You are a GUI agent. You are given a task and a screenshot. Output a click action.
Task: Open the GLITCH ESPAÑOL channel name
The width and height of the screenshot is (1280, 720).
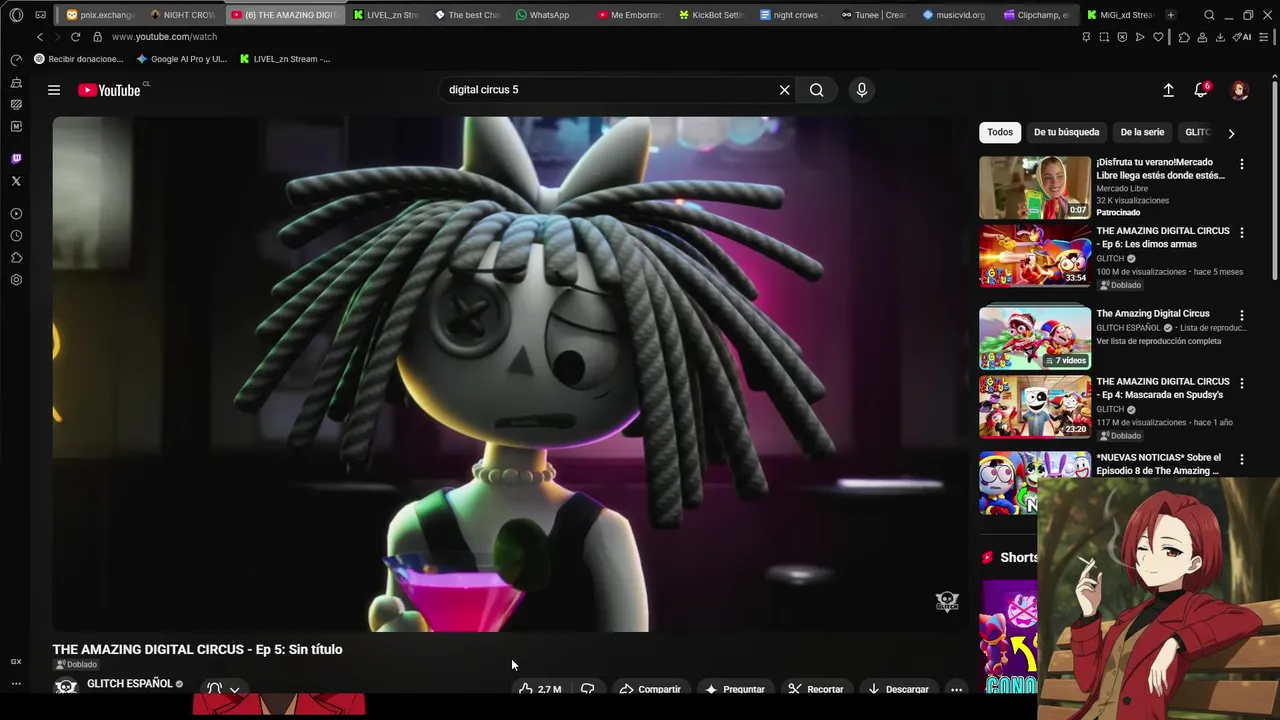click(x=130, y=684)
